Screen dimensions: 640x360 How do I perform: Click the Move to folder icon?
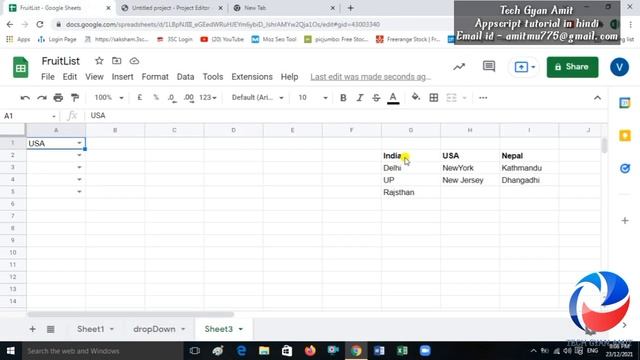[117, 61]
